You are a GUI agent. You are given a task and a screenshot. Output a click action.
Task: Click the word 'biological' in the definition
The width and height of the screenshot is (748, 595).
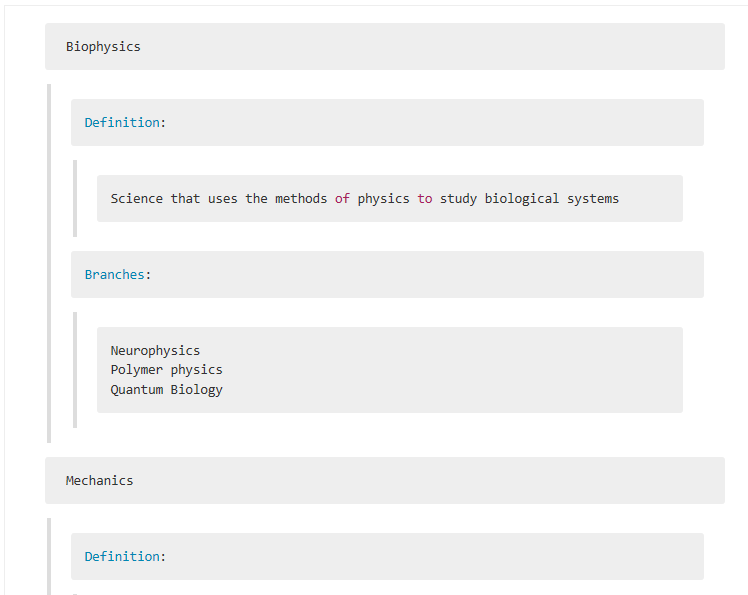click(x=521, y=198)
